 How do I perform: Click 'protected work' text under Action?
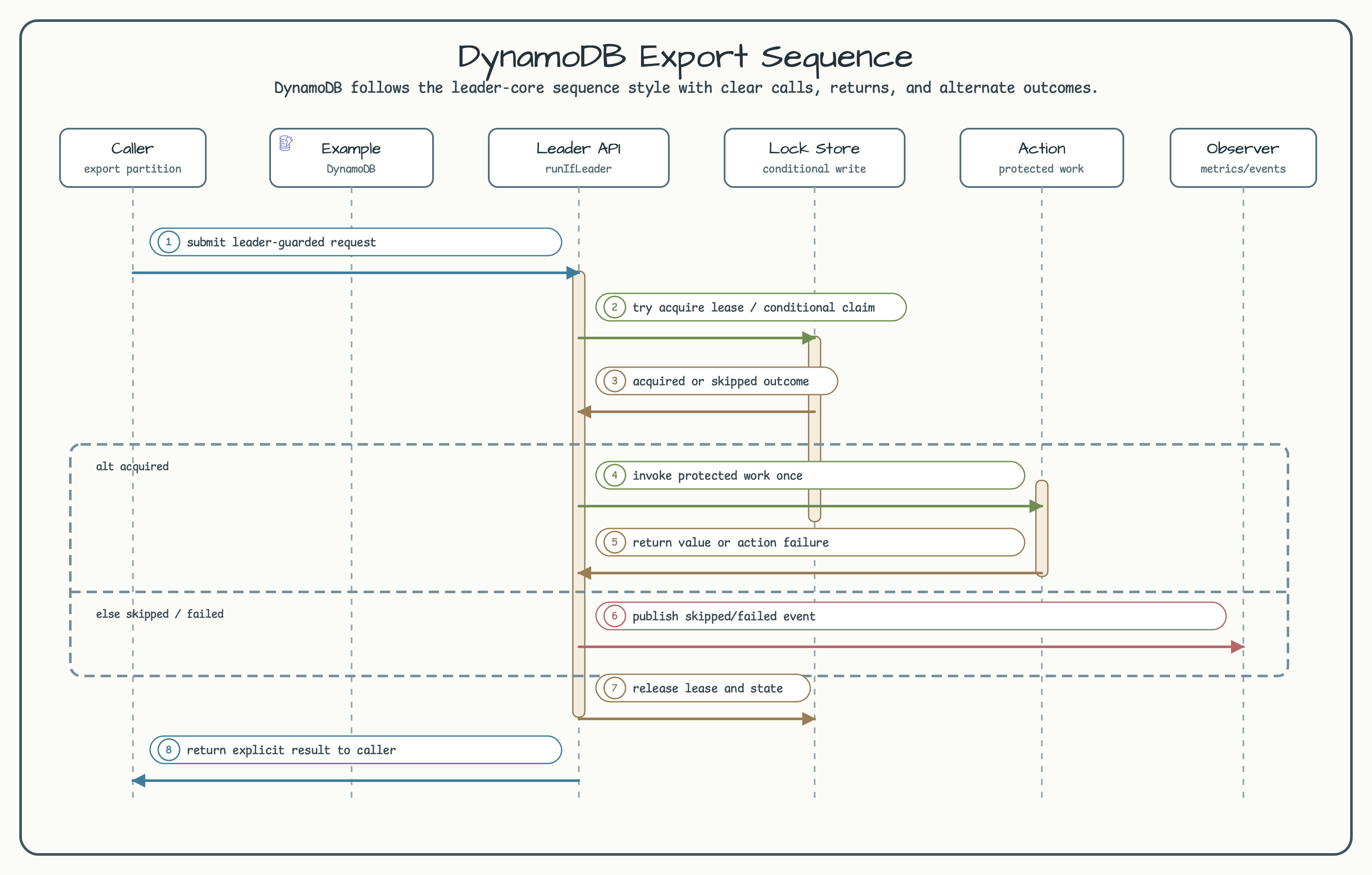1041,169
